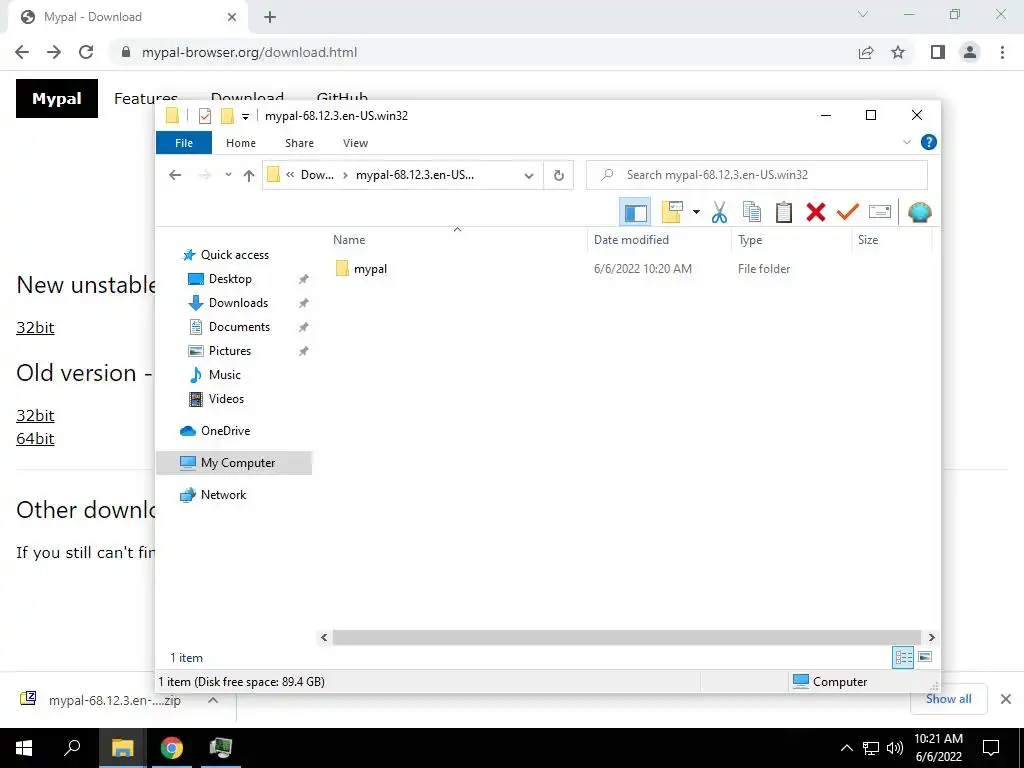Toggle the navigation pane icon in toolbar
1024x768 pixels.
635,212
